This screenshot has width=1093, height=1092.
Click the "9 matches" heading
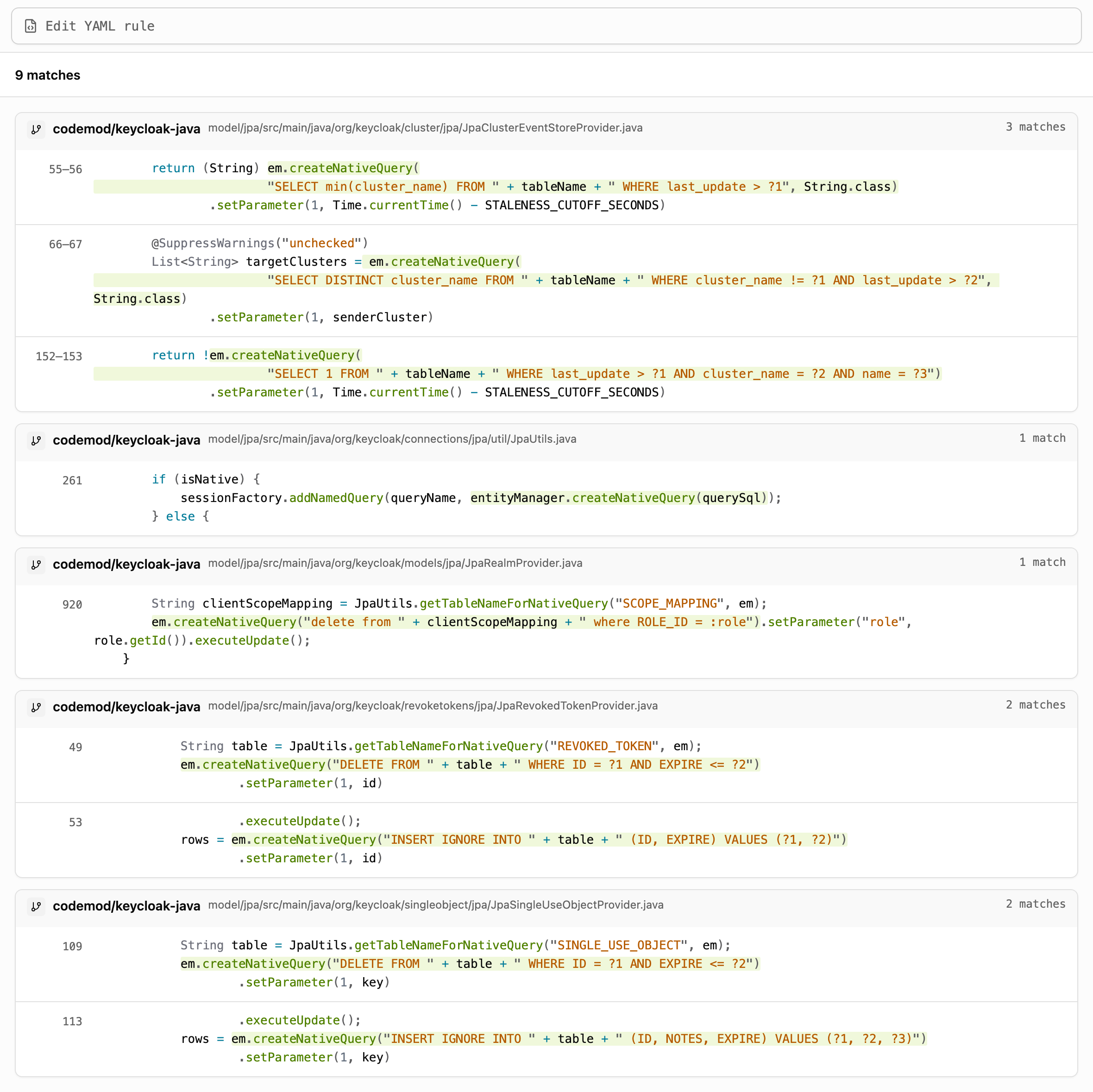click(48, 75)
